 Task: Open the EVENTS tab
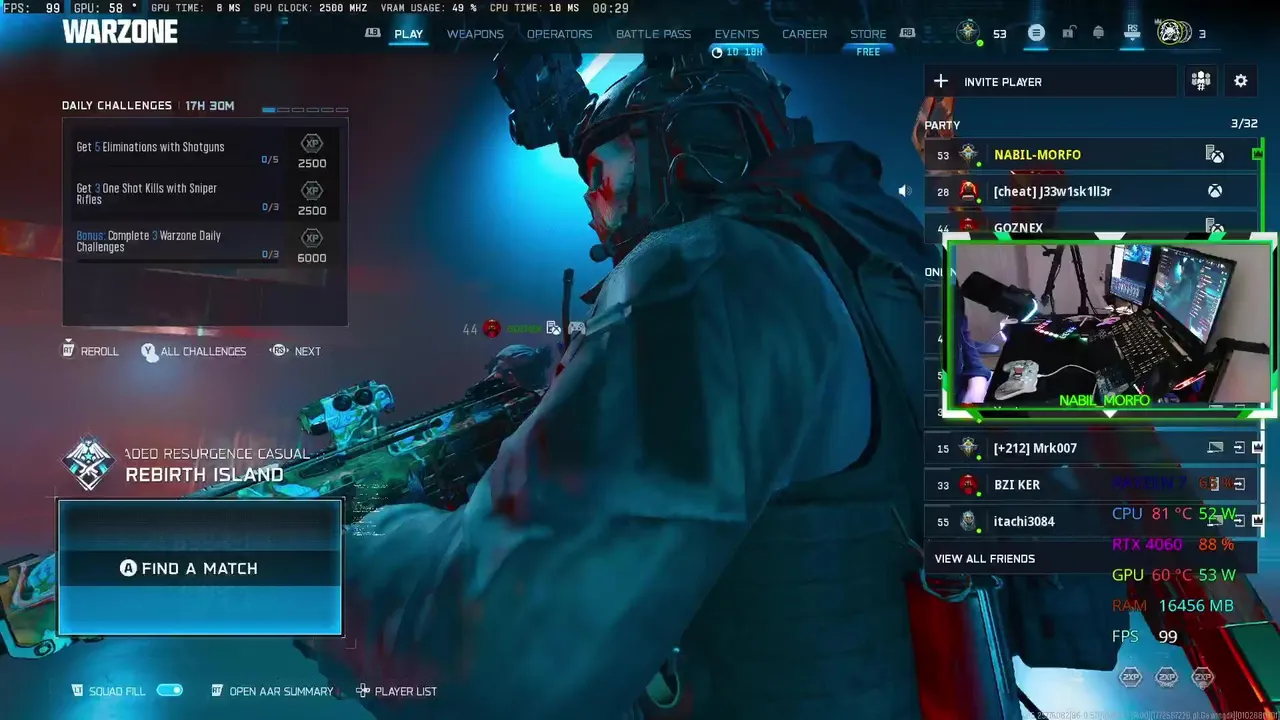[736, 34]
